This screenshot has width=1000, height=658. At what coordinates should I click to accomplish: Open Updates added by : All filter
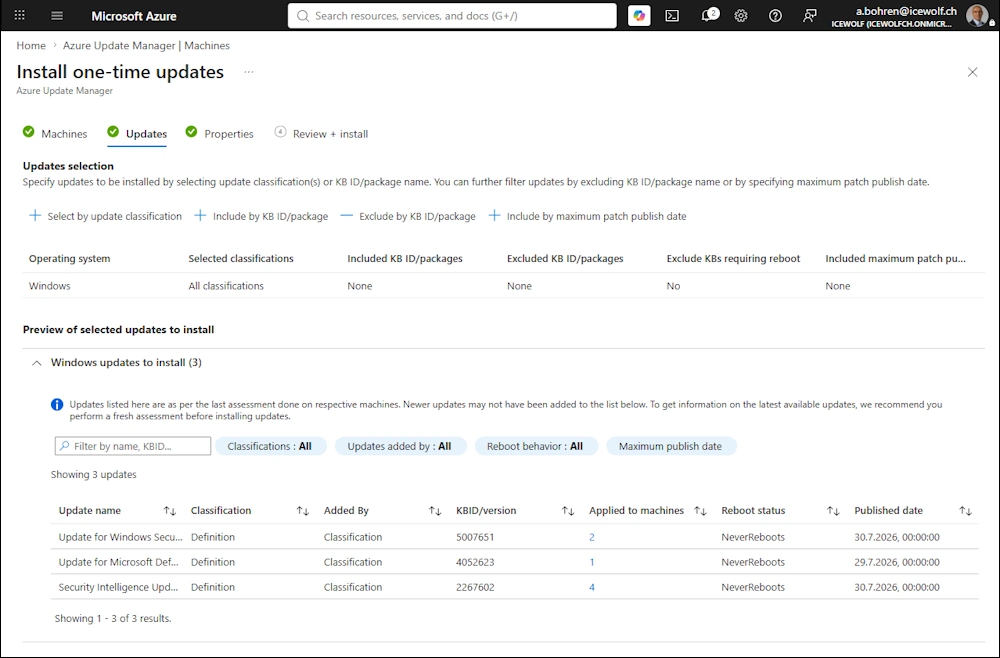tap(400, 446)
